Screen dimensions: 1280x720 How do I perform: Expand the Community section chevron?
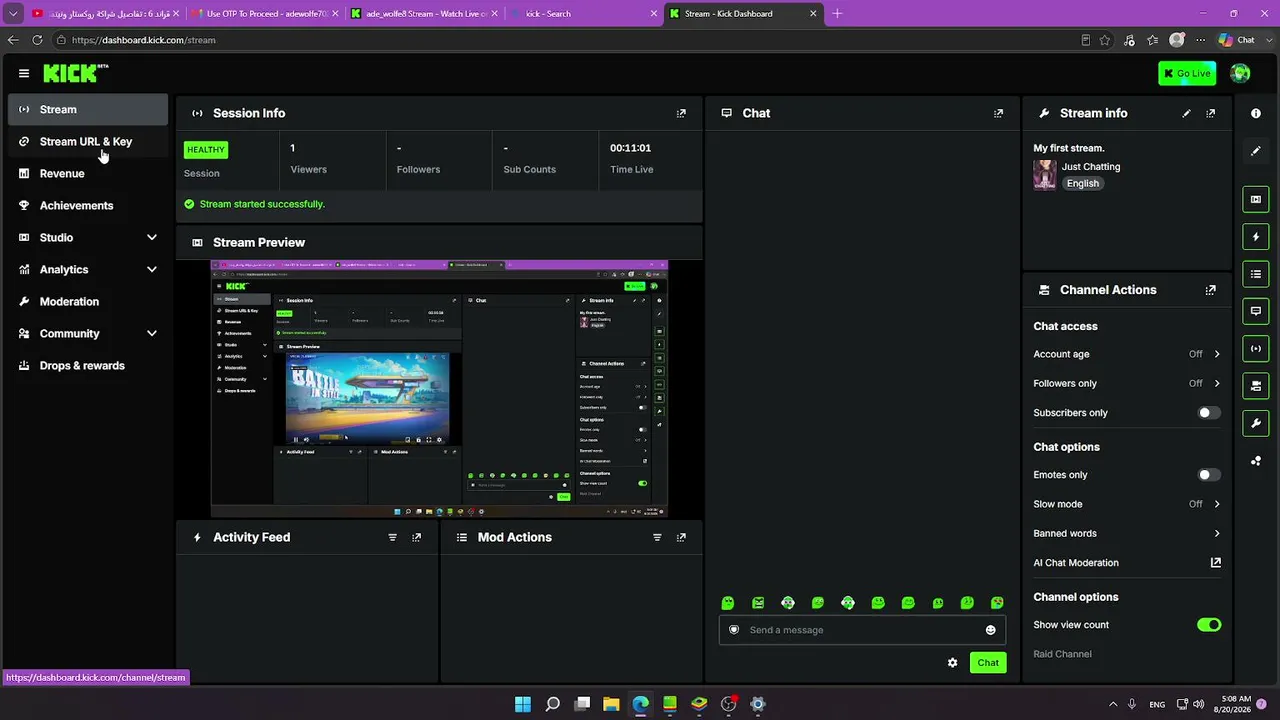[x=152, y=334]
